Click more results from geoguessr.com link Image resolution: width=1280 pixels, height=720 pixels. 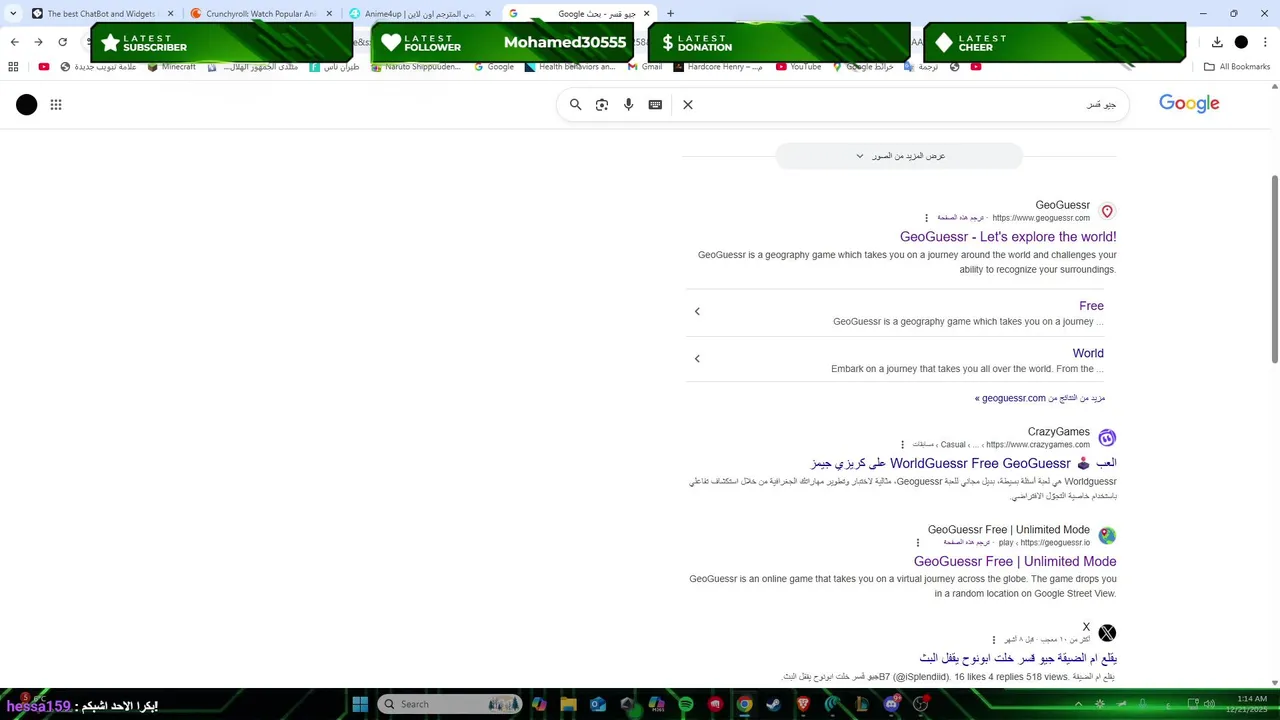pyautogui.click(x=1040, y=398)
